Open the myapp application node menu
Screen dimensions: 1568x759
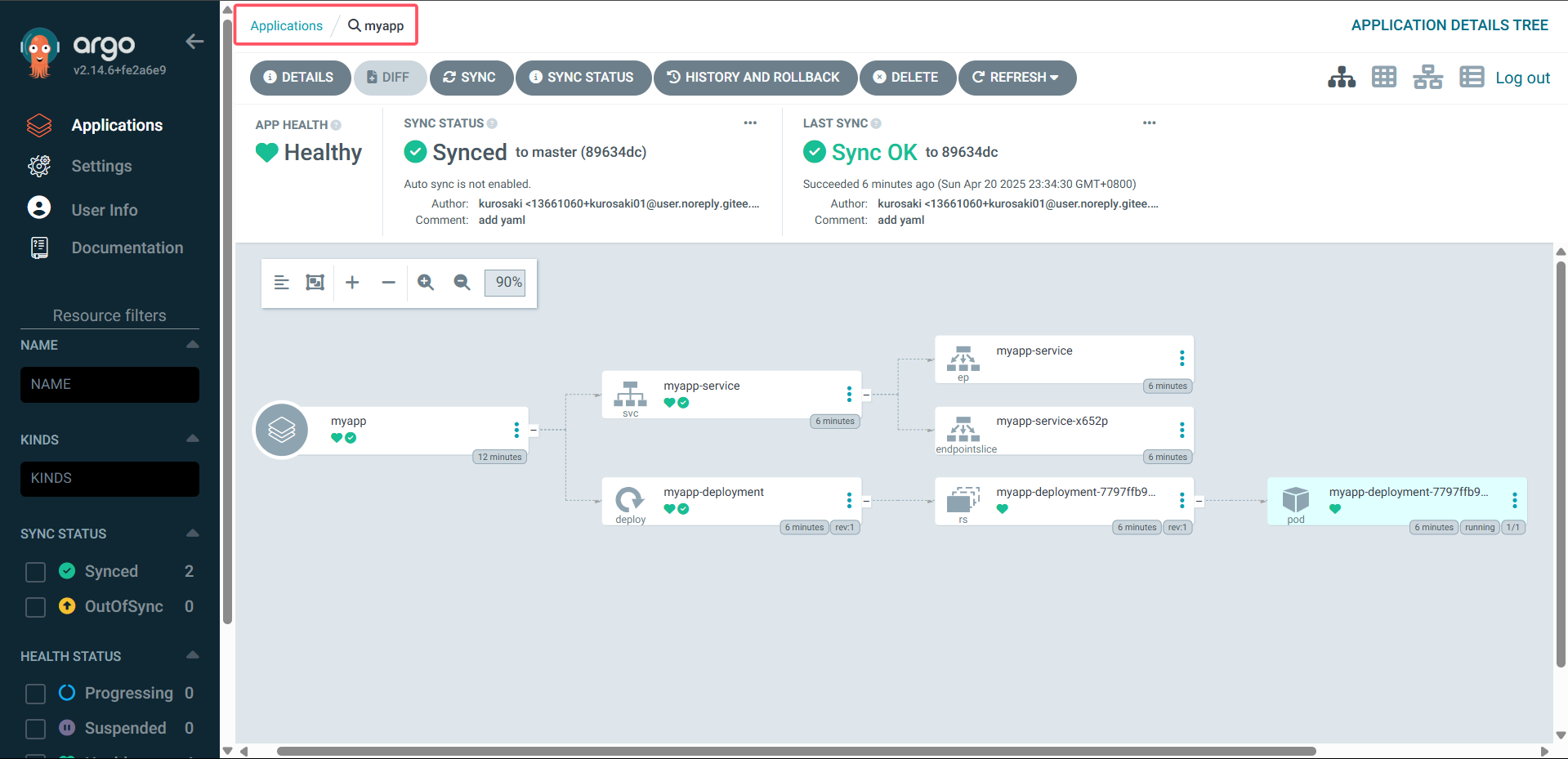click(x=516, y=430)
